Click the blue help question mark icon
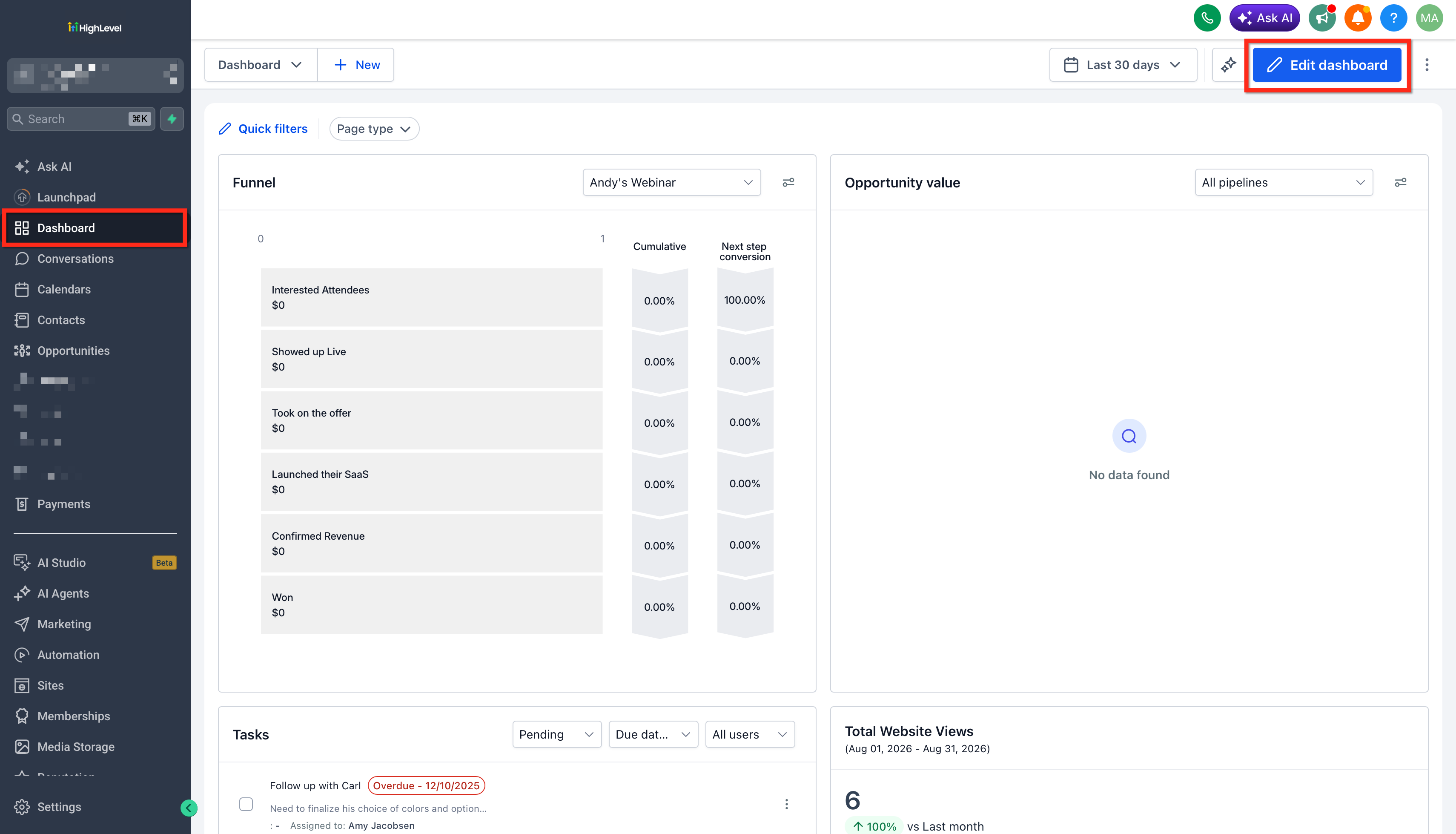1456x834 pixels. click(x=1393, y=18)
